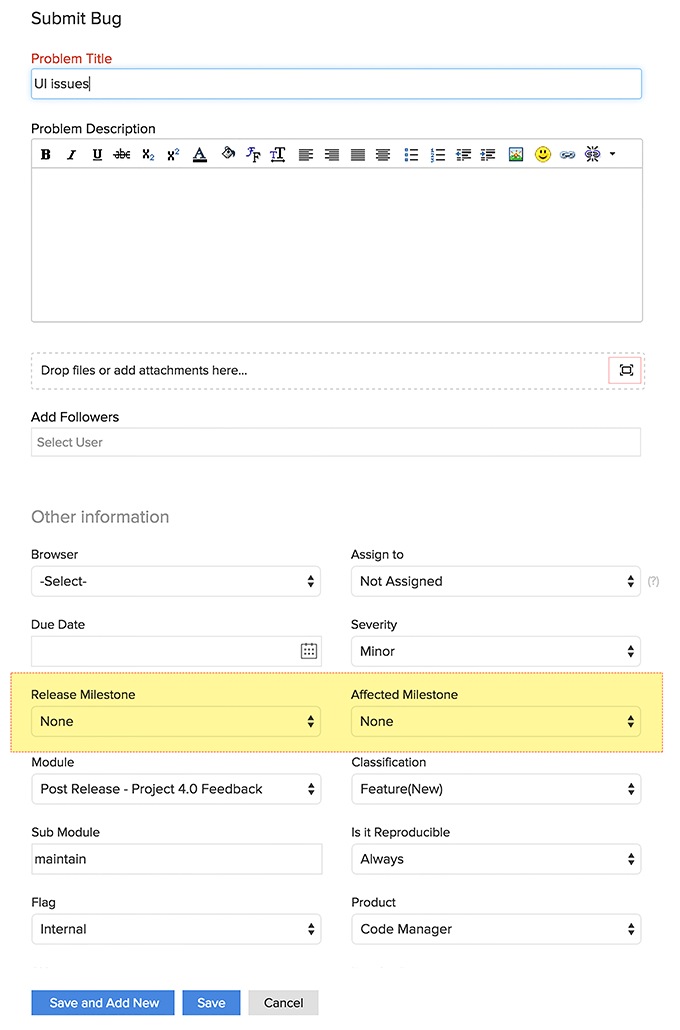Click the screen capture attachment icon

pyautogui.click(x=626, y=370)
